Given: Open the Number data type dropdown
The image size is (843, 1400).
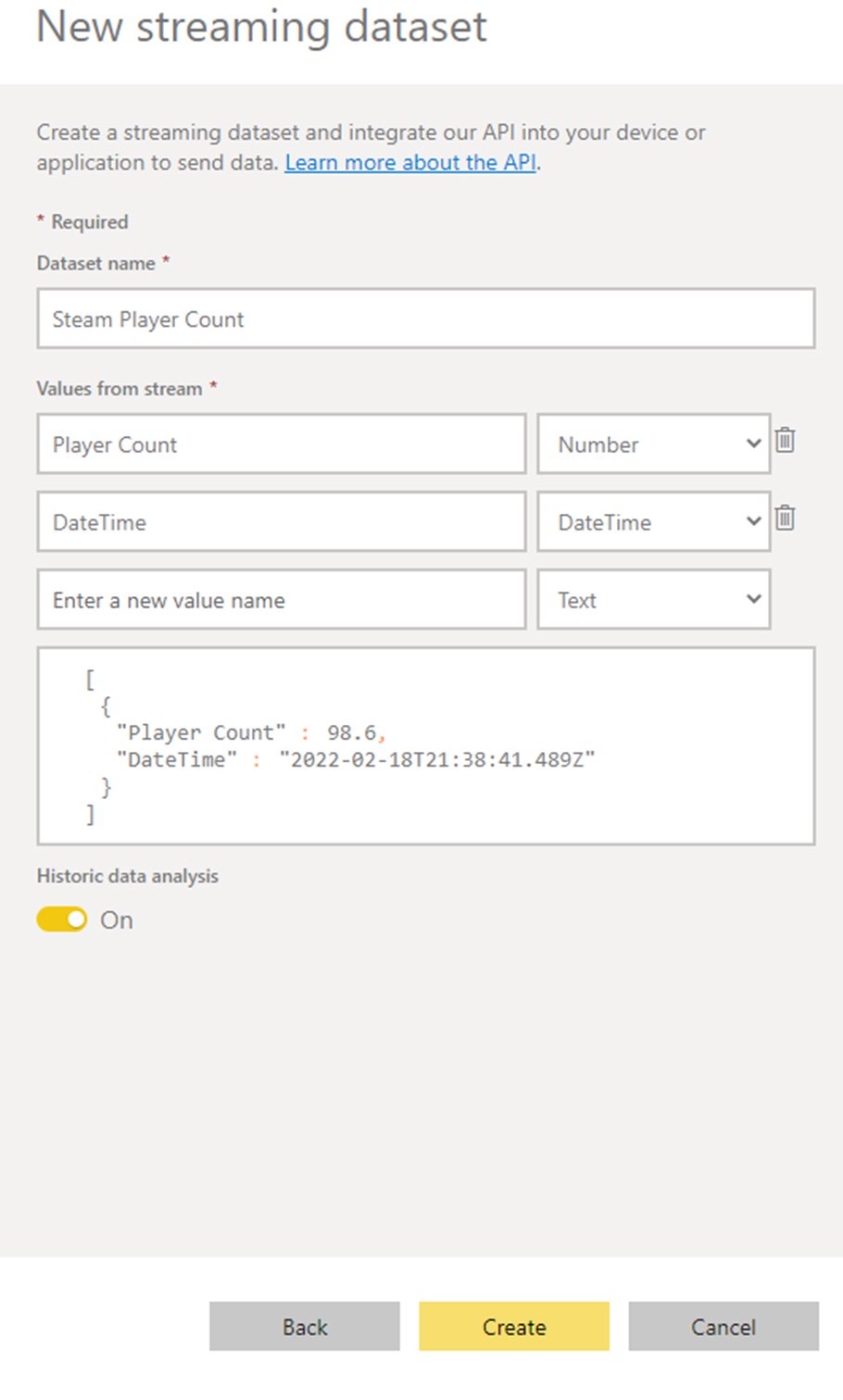Looking at the screenshot, I should pos(653,444).
